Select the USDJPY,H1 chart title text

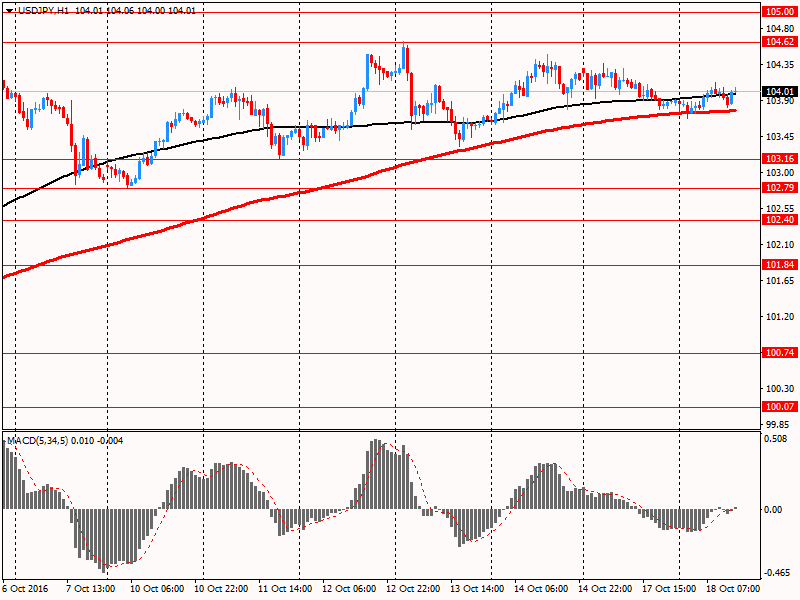coord(44,10)
